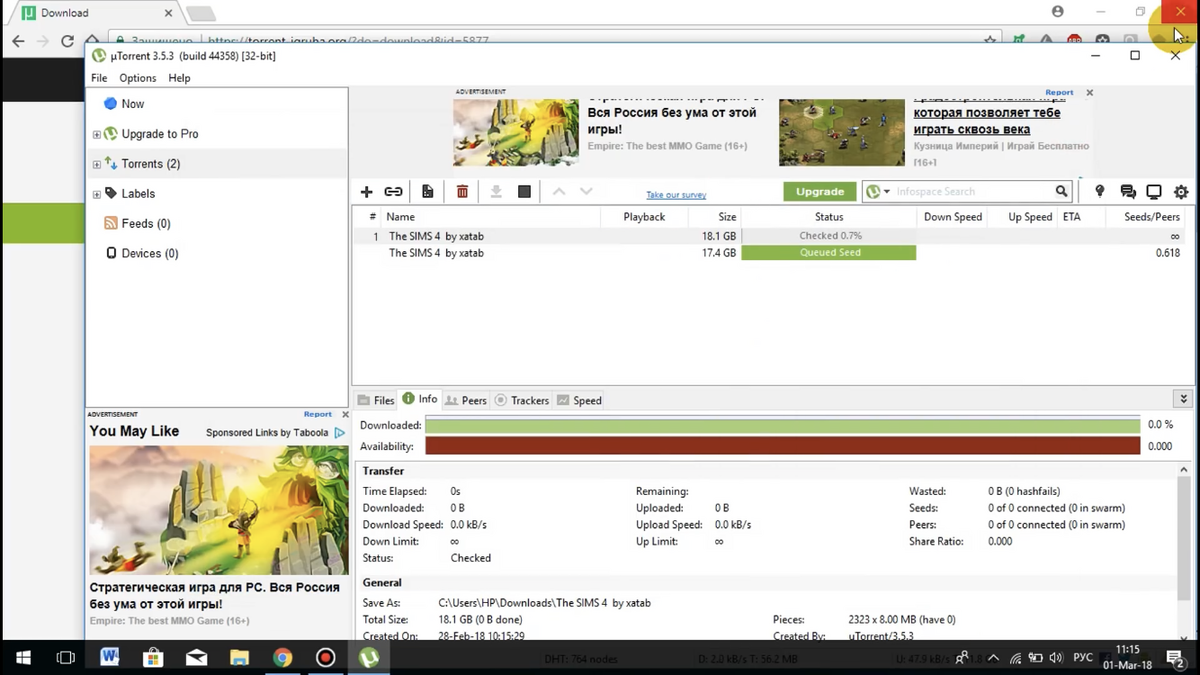Open Task View on taskbar
Viewport: 1200px width, 675px height.
click(x=65, y=657)
